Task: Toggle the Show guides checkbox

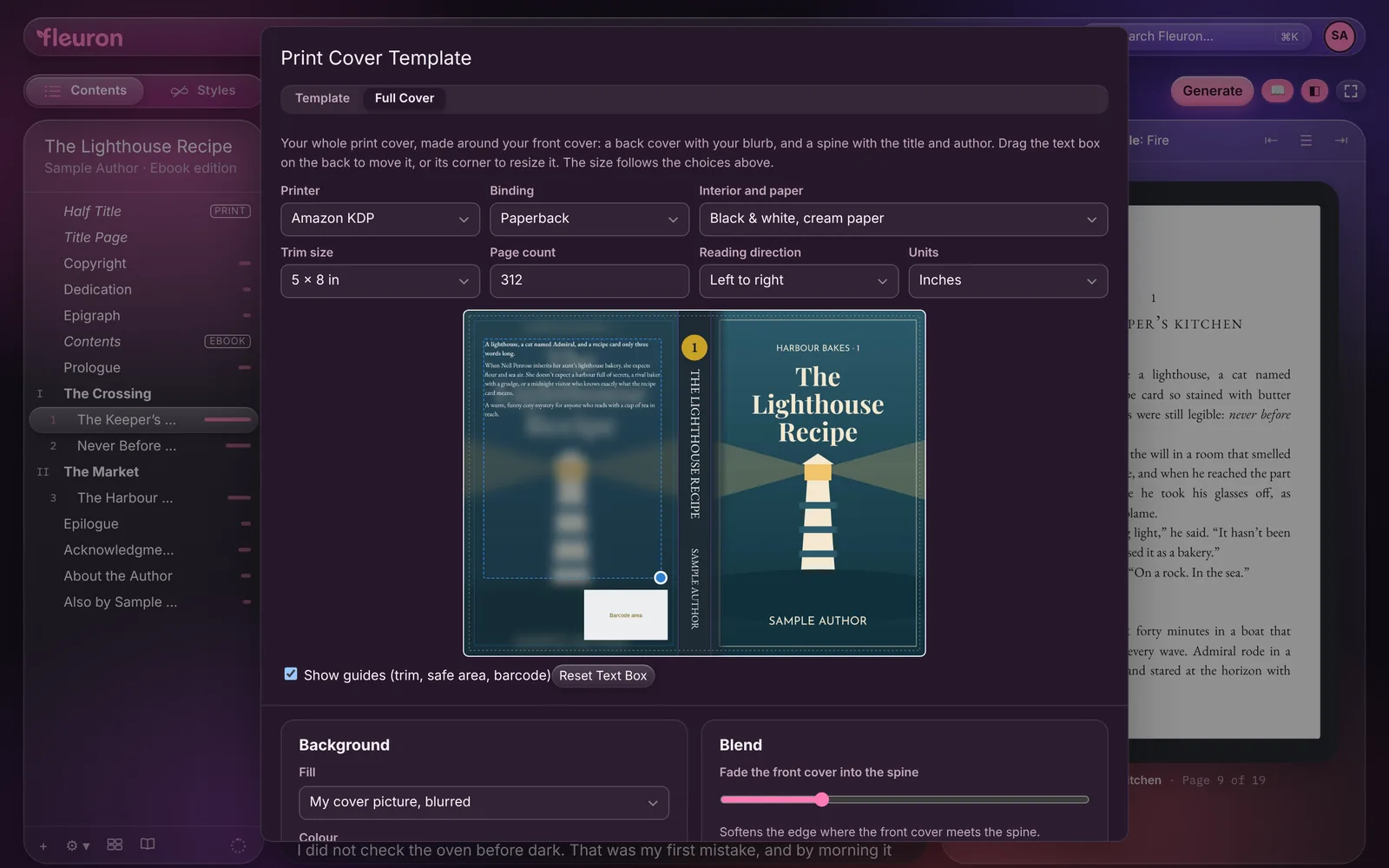Action: tap(291, 674)
